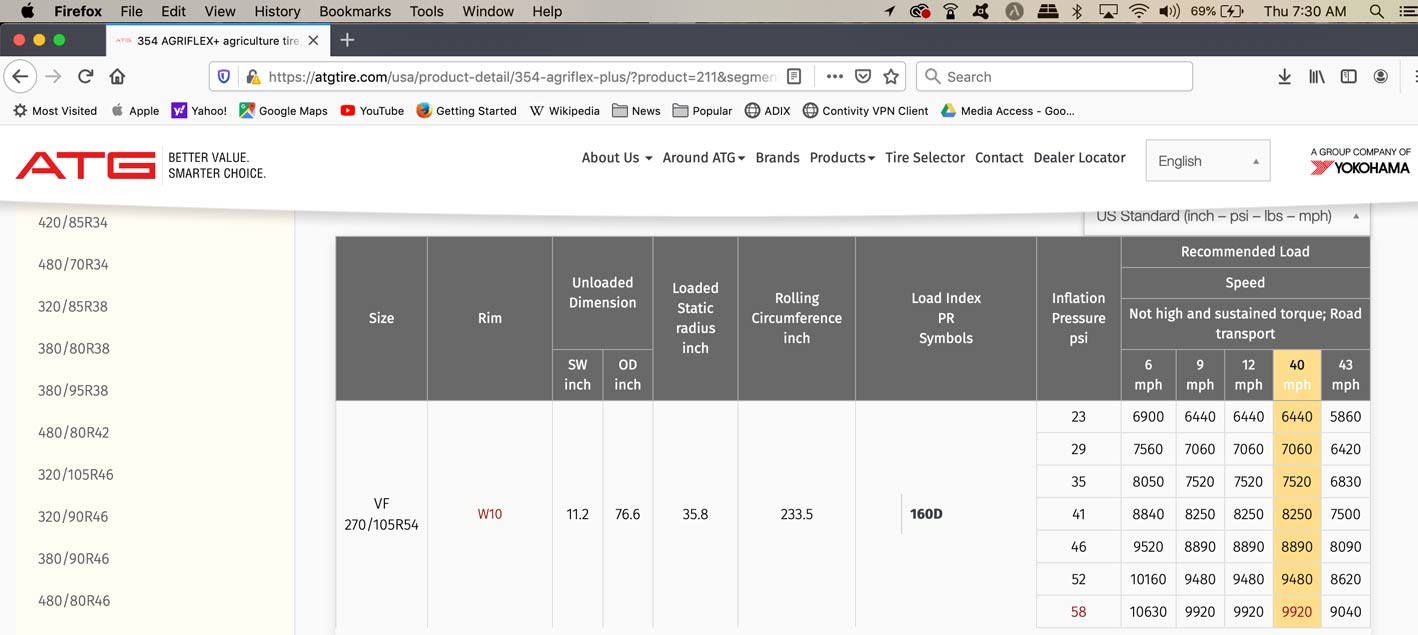Image resolution: width=1418 pixels, height=635 pixels.
Task: Expand the Products menu
Action: [842, 158]
